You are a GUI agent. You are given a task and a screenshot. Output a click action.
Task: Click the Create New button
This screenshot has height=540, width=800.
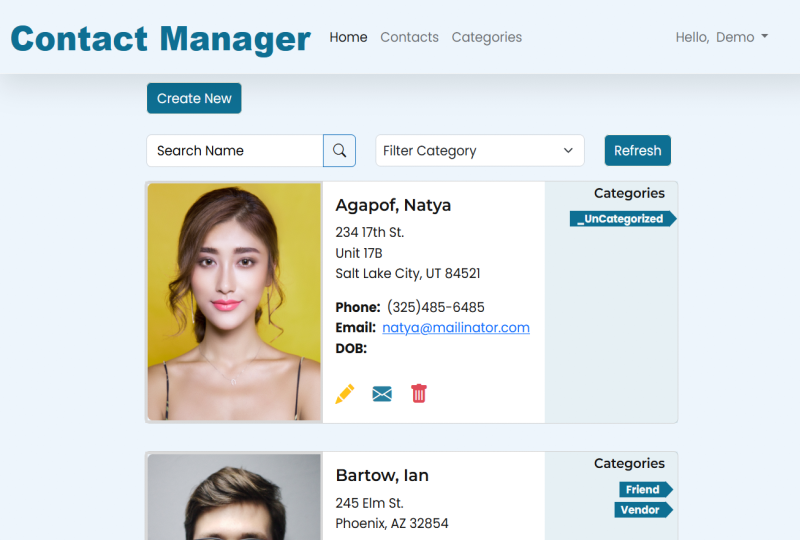[194, 98]
